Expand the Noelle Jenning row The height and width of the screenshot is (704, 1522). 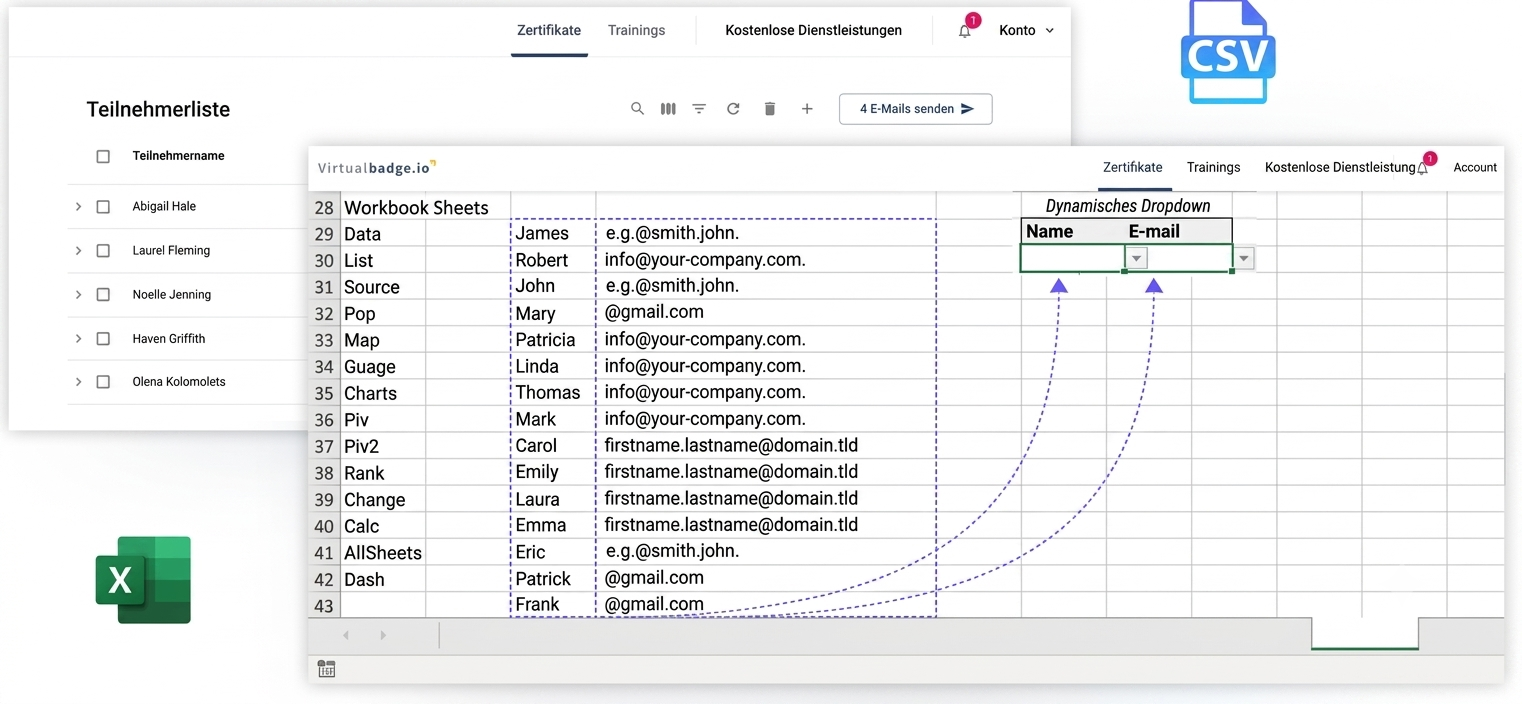coord(78,295)
